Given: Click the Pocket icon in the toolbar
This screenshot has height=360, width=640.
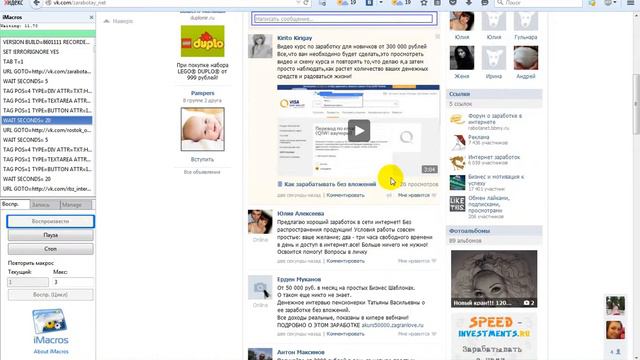Looking at the screenshot, I should pos(453,3).
